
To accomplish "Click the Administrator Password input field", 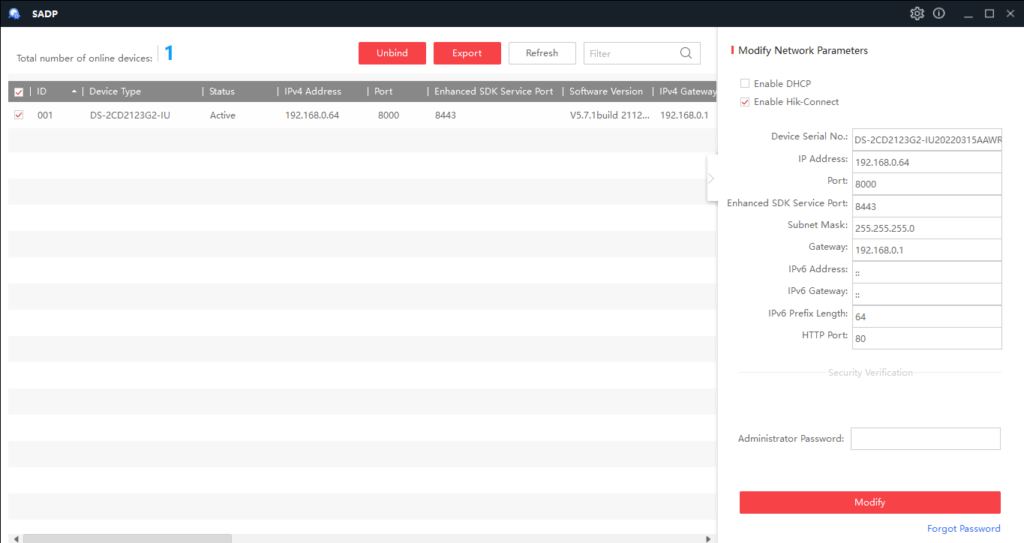I will click(x=925, y=439).
